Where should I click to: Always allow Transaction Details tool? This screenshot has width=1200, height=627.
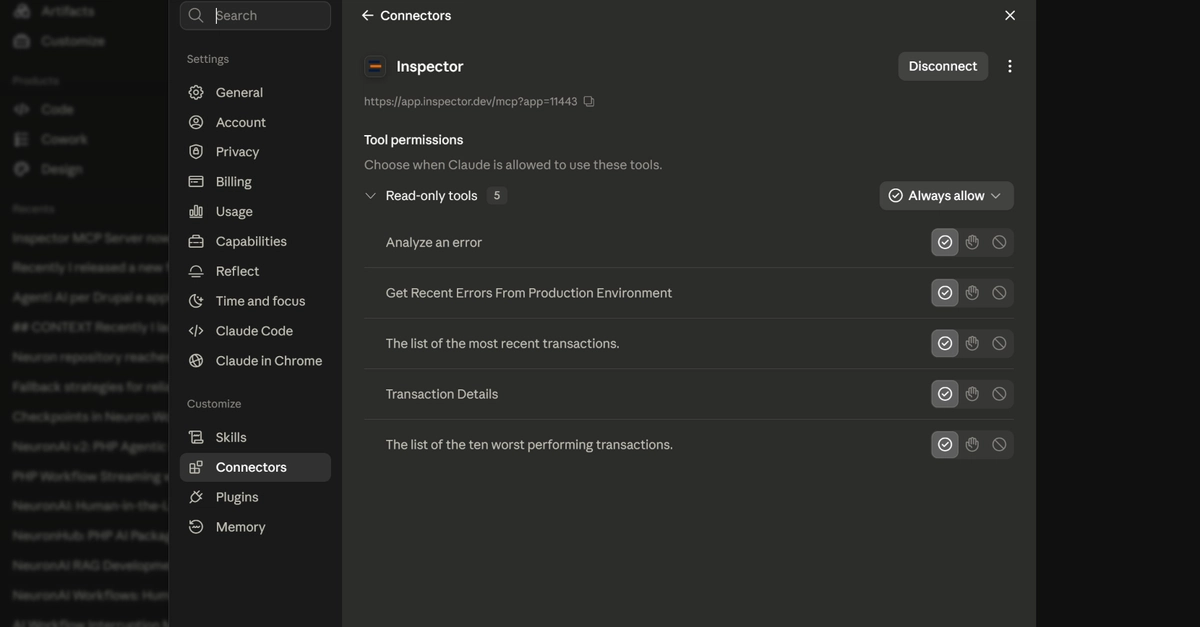(945, 394)
